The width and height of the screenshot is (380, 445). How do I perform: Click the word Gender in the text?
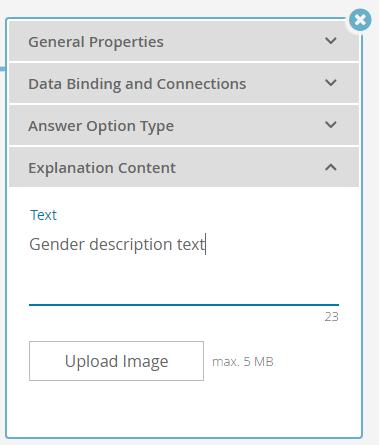[57, 244]
